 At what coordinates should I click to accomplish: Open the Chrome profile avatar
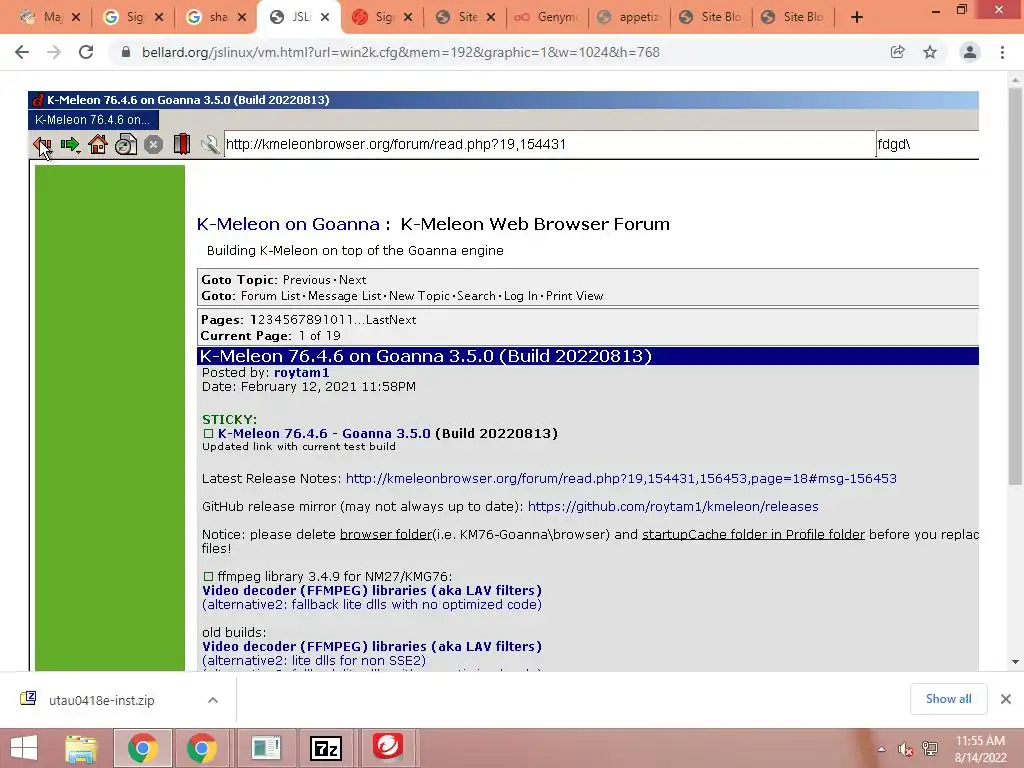coord(970,52)
